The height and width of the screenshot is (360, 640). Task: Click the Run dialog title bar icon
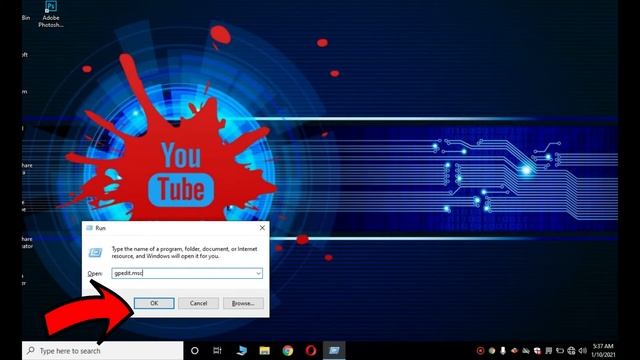[x=89, y=228]
